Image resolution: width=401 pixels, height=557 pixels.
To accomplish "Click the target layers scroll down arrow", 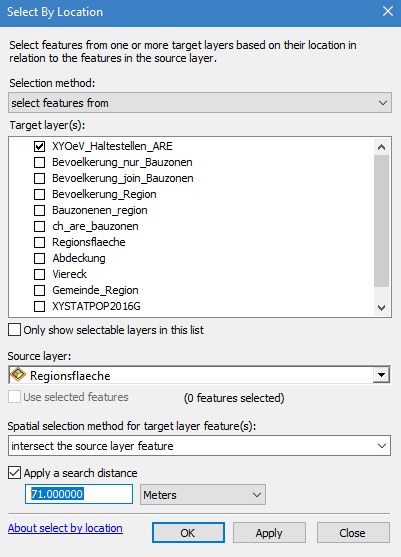I will click(382, 308).
